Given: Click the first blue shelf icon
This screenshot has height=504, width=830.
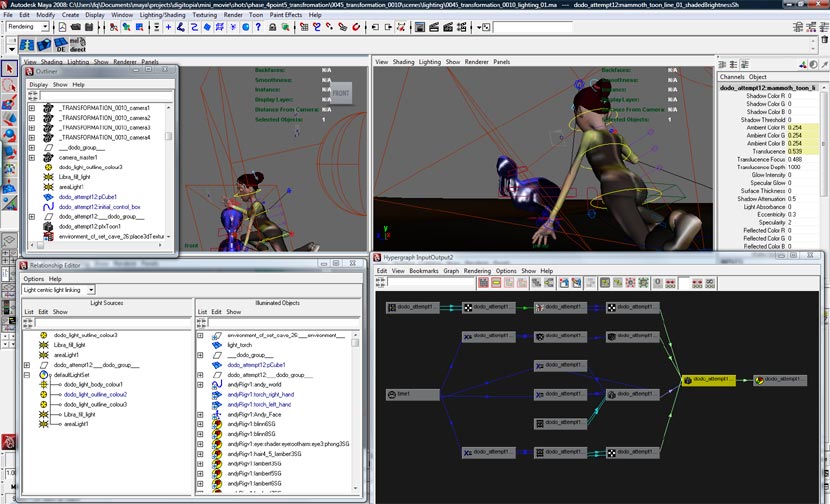Looking at the screenshot, I should (27, 45).
